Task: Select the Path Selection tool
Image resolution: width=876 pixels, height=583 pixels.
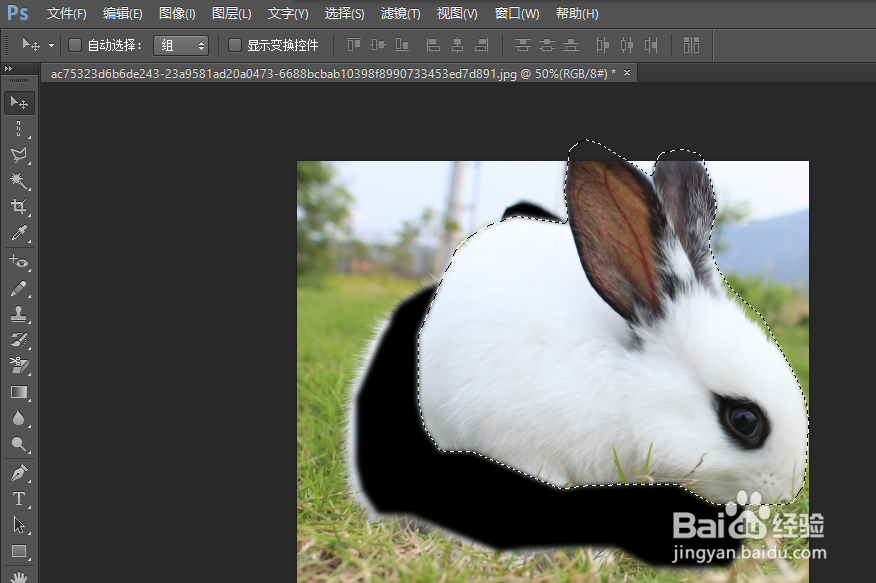Action: [x=19, y=525]
